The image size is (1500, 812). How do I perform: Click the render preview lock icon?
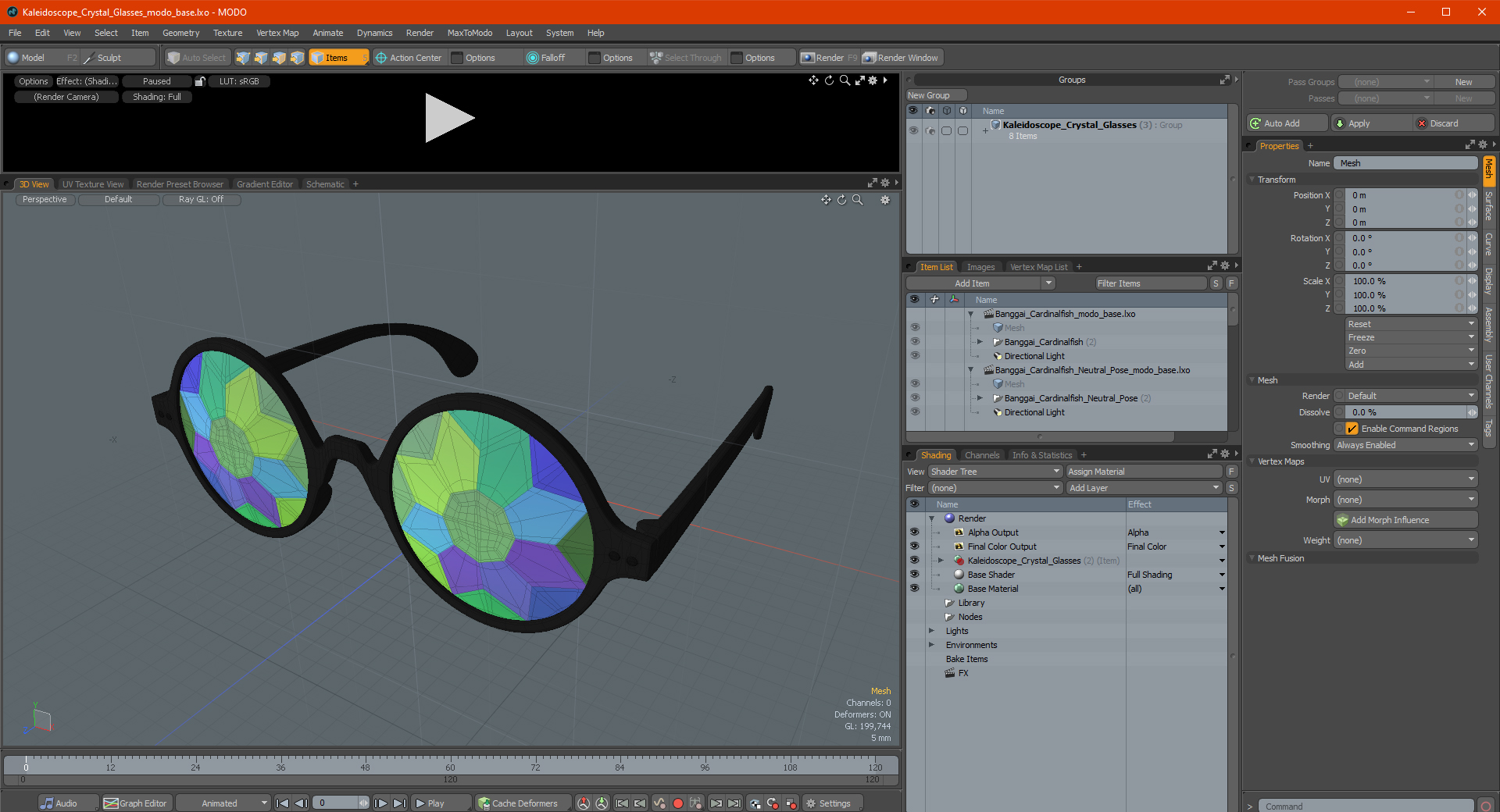(x=200, y=81)
